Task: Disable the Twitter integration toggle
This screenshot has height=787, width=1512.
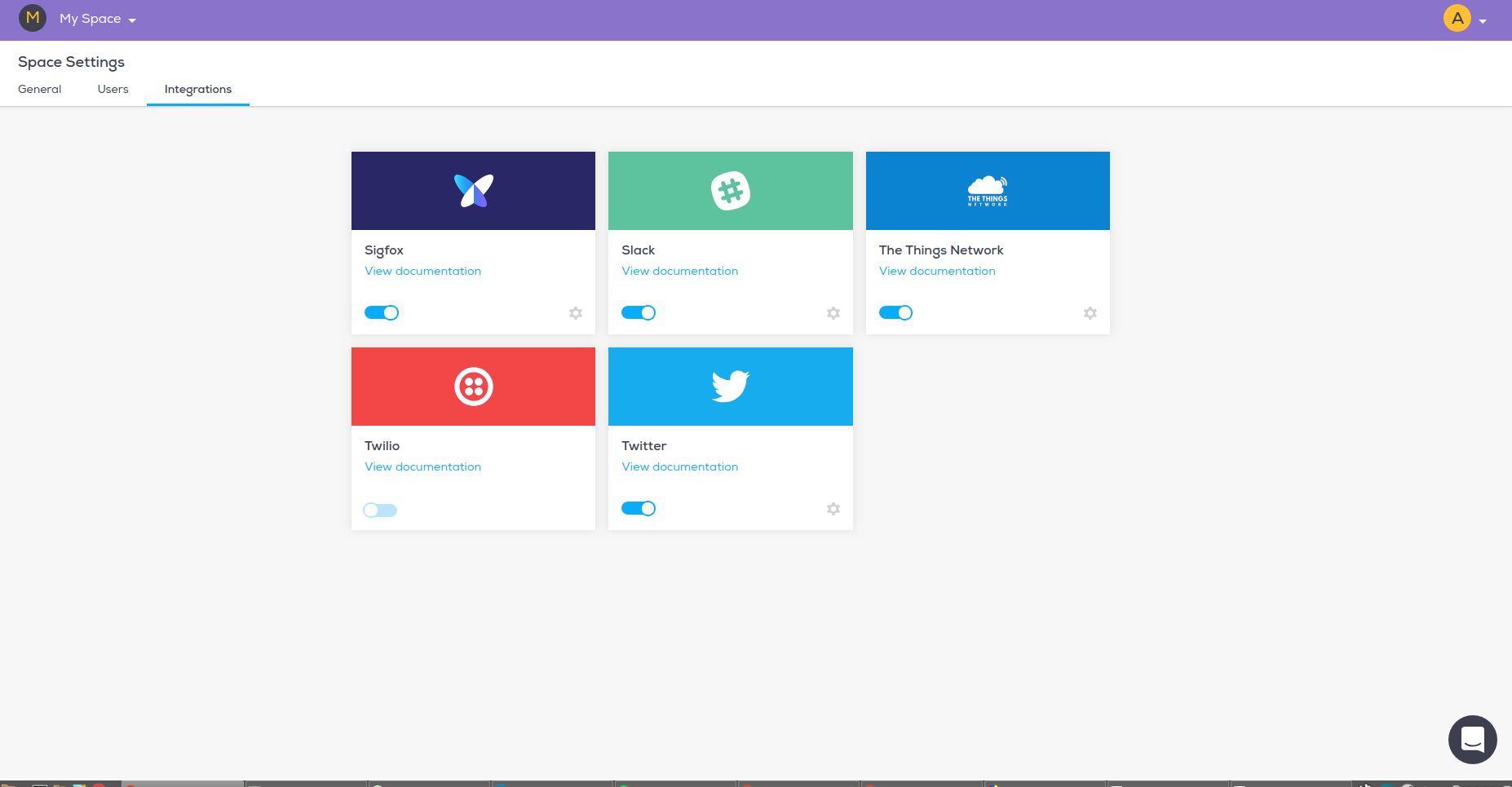Action: tap(639, 508)
